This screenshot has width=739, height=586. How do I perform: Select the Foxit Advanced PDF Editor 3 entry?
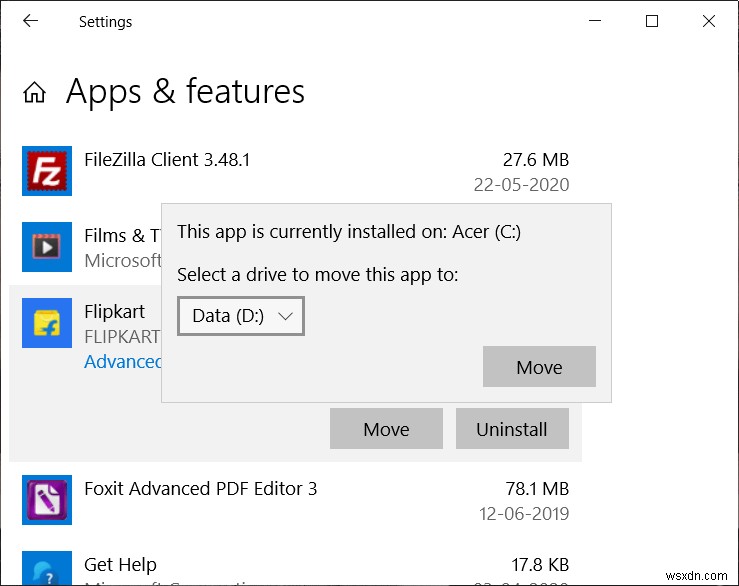(296, 500)
